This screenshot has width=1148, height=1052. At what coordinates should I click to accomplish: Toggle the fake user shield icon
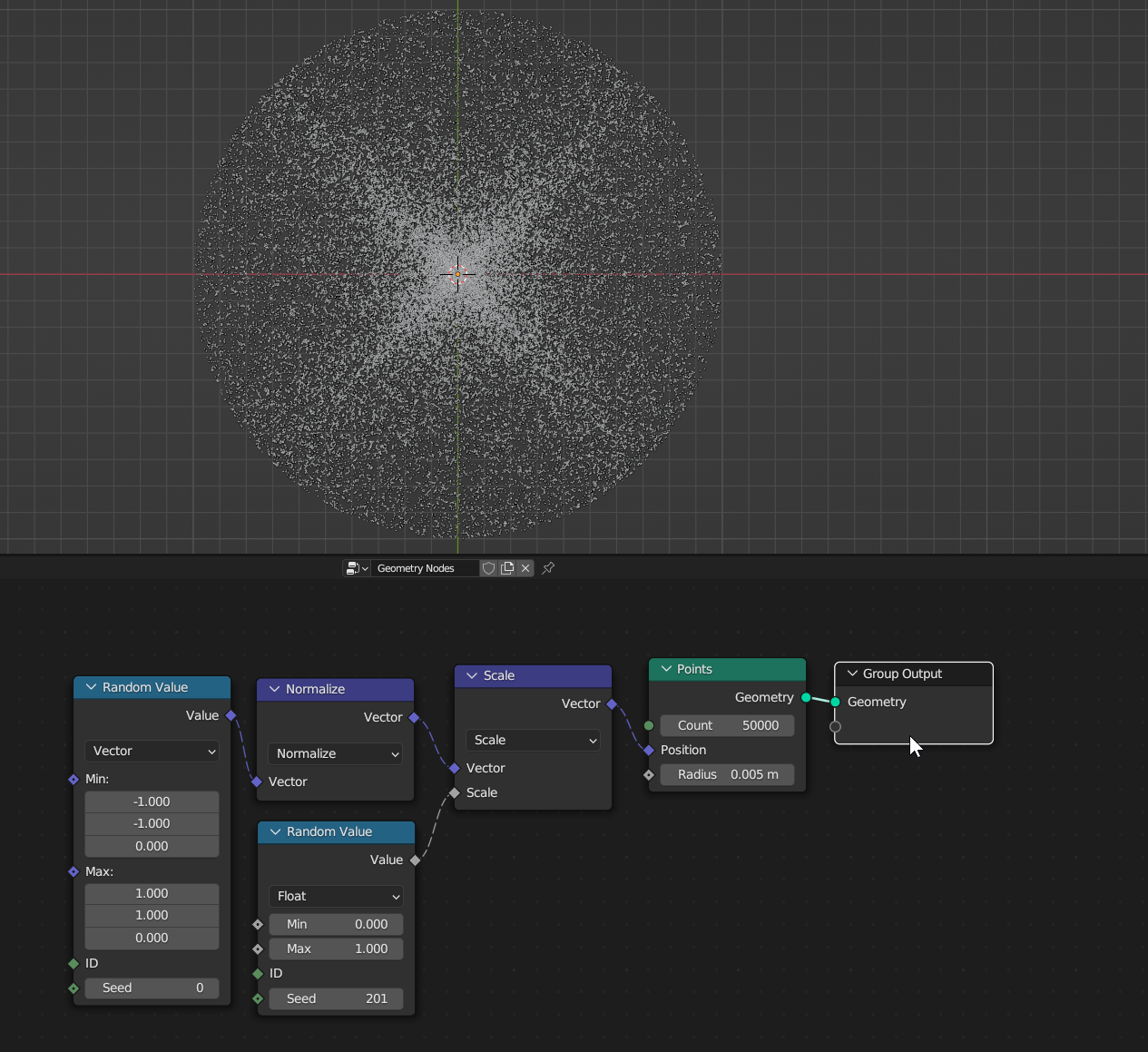[489, 568]
